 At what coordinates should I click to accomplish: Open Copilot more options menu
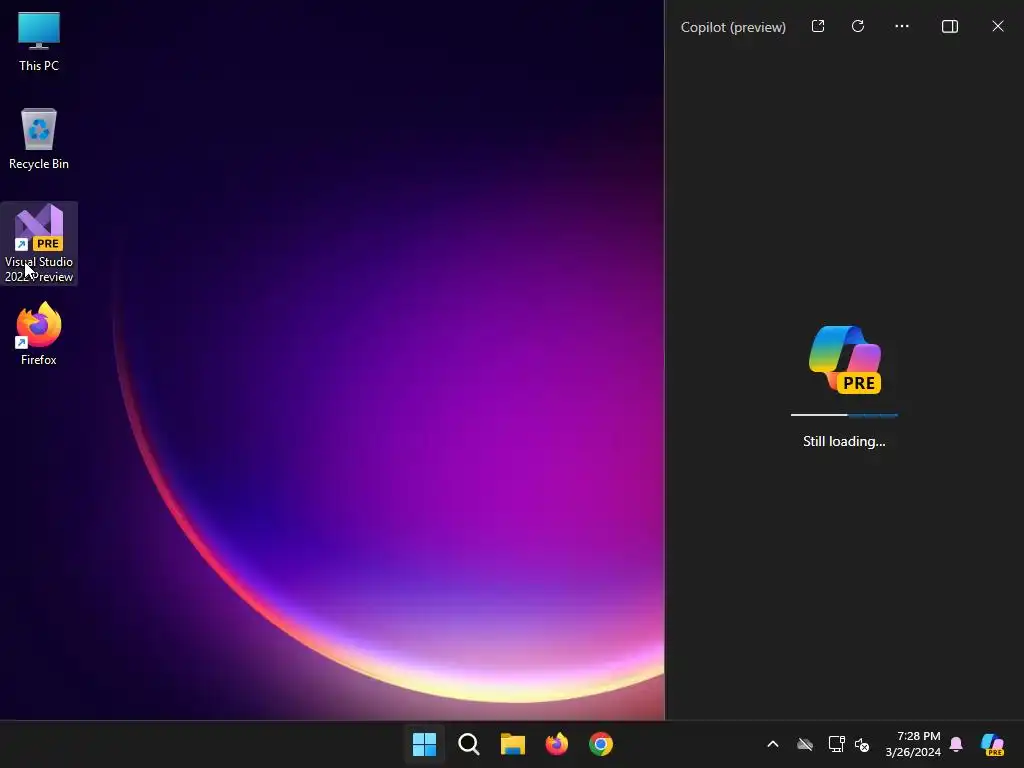pyautogui.click(x=902, y=26)
